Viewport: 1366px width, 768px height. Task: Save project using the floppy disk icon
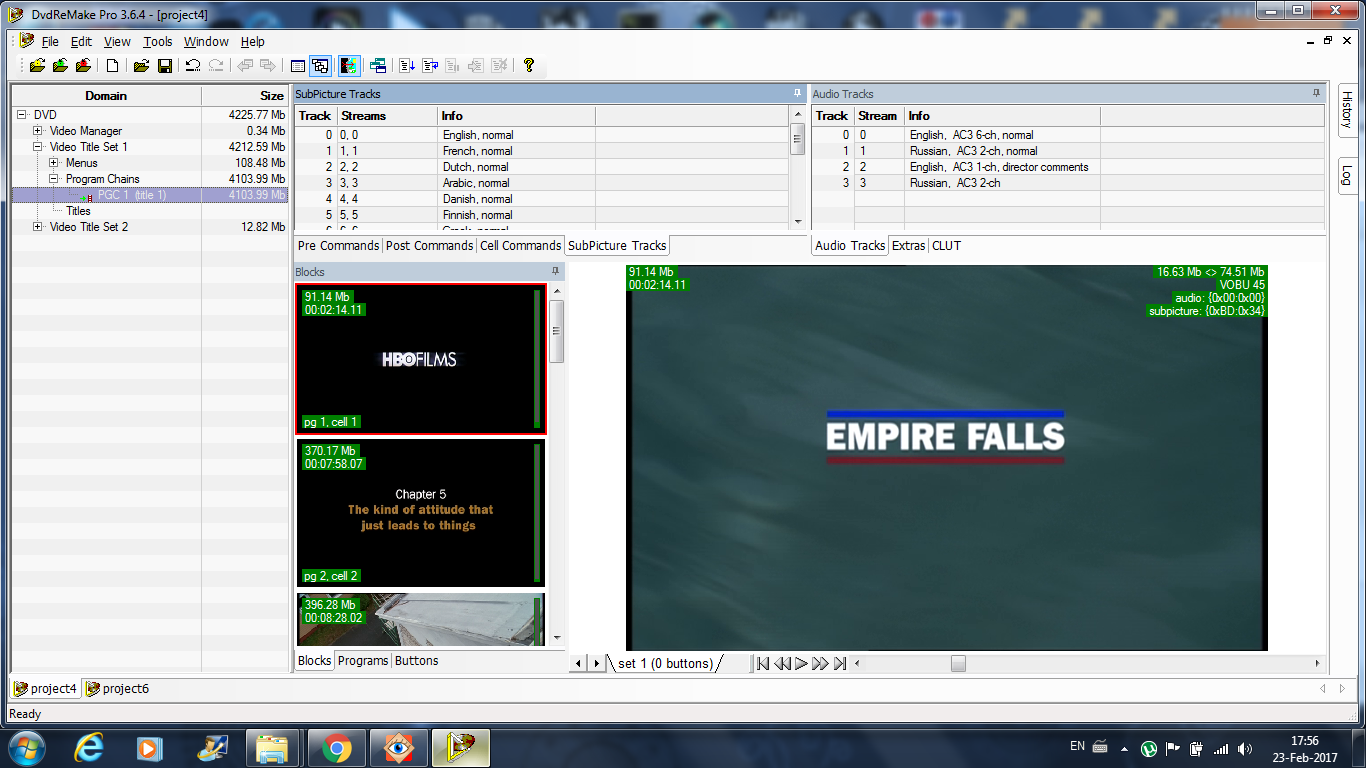click(165, 66)
